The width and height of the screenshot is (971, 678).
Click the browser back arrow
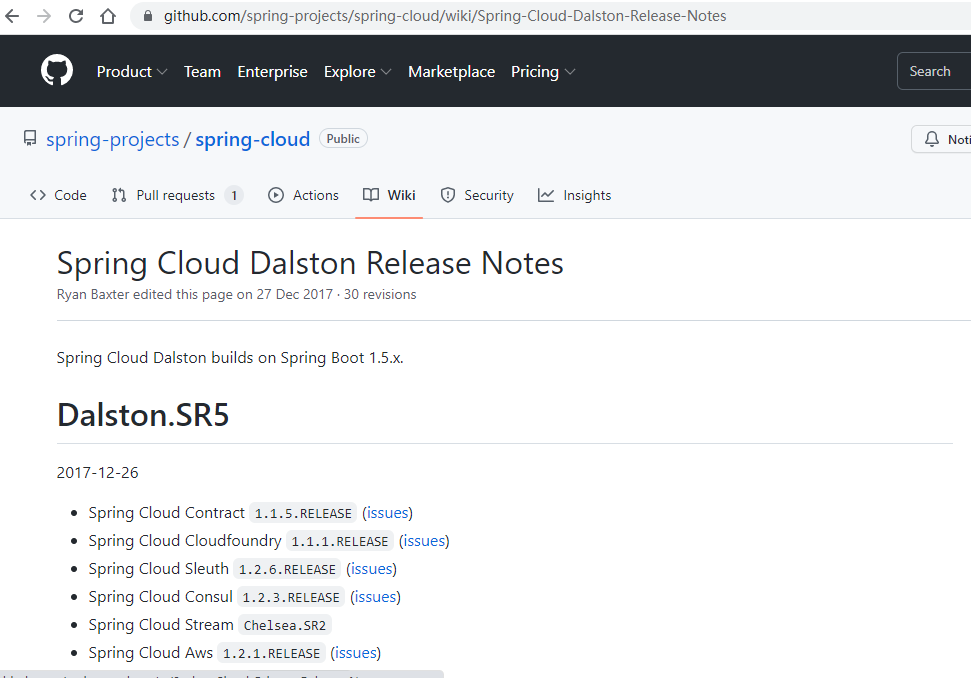pyautogui.click(x=13, y=16)
